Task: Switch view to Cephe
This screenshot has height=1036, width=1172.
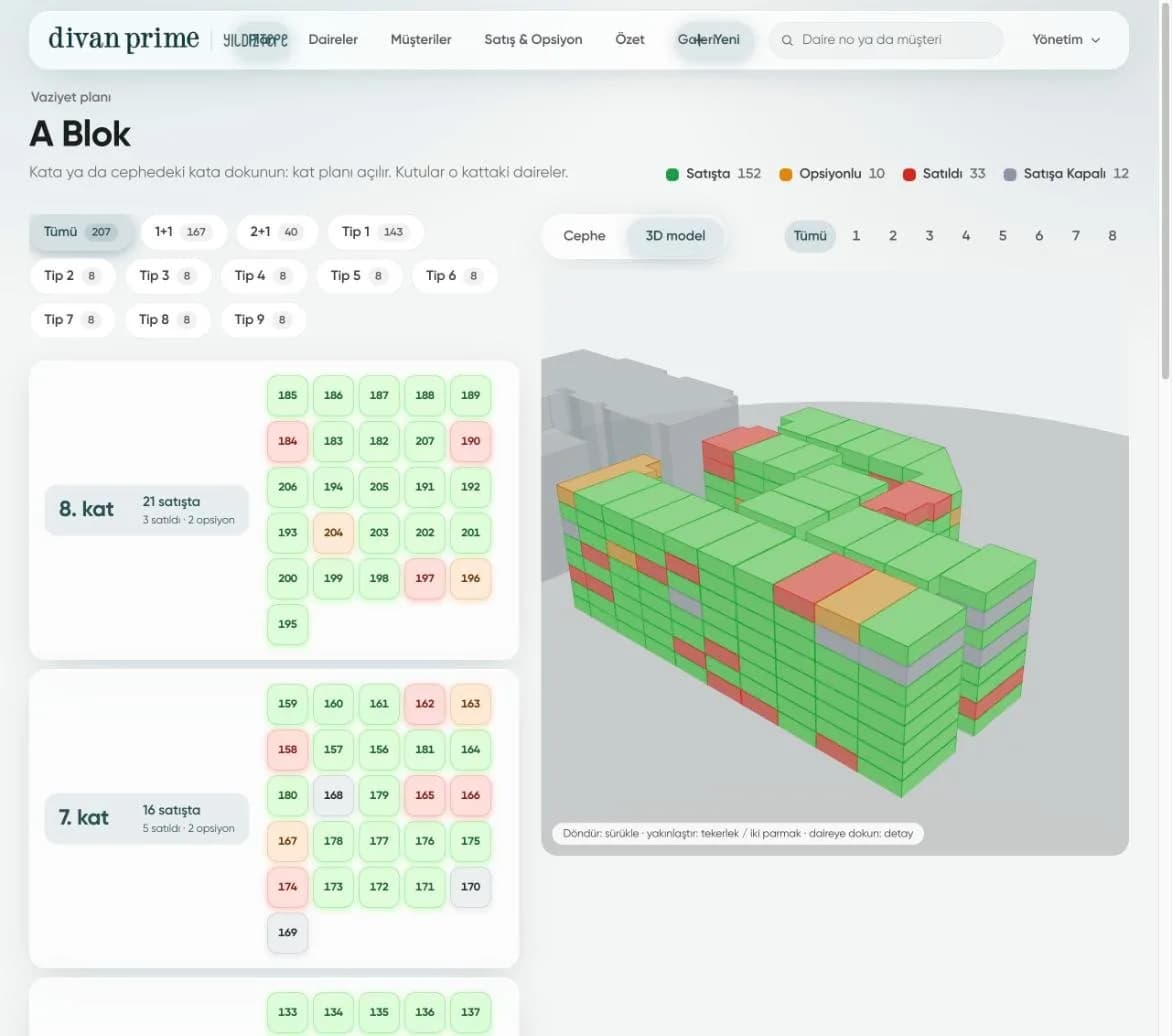Action: tap(585, 235)
